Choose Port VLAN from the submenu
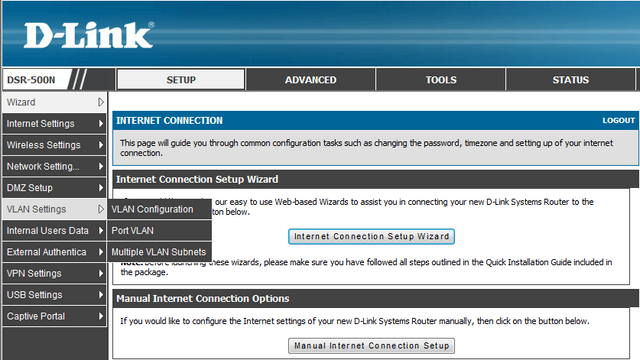This screenshot has height=360, width=640. coord(159,231)
